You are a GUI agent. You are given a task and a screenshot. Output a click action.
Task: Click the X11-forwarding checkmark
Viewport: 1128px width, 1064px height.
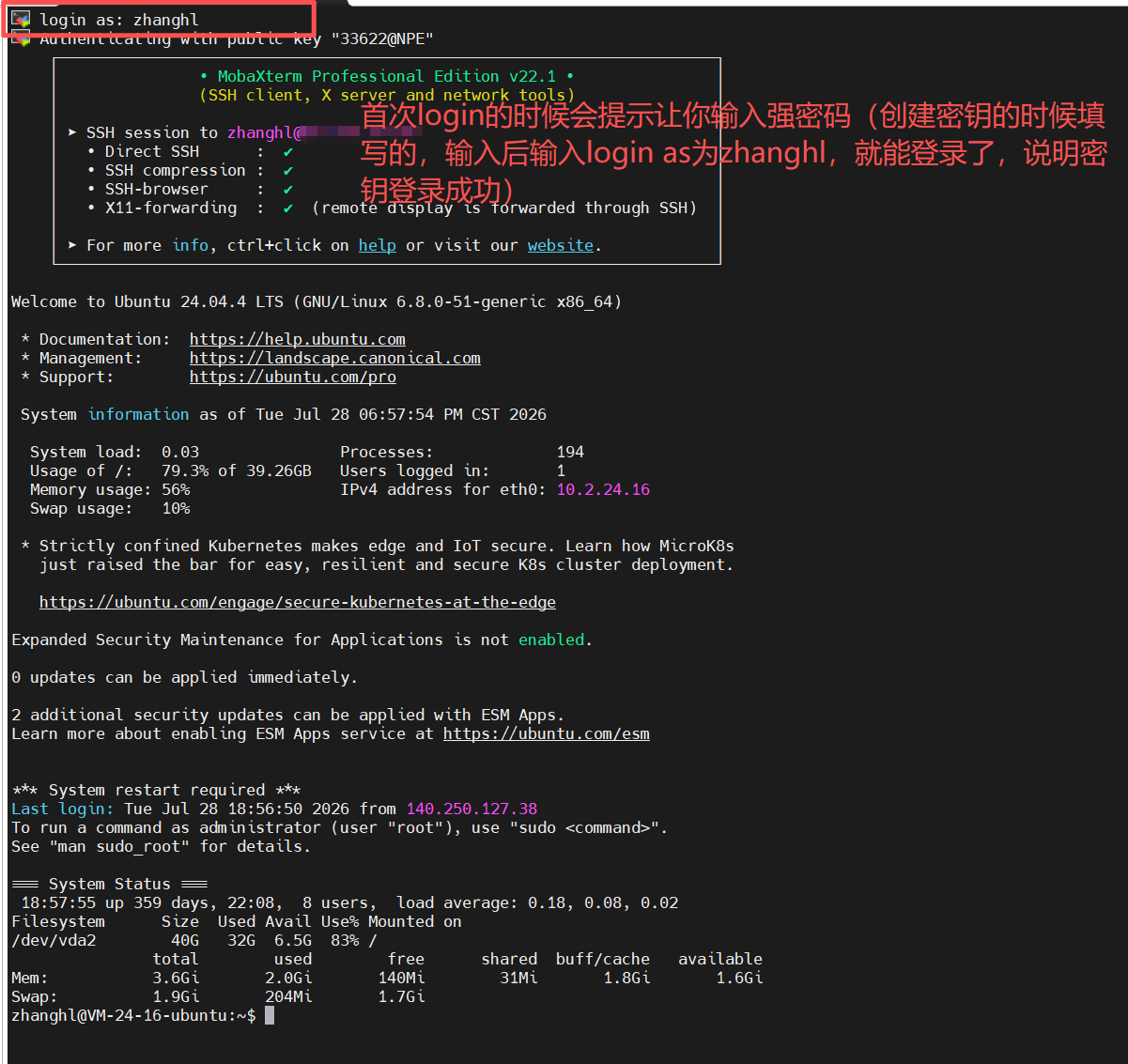click(288, 208)
